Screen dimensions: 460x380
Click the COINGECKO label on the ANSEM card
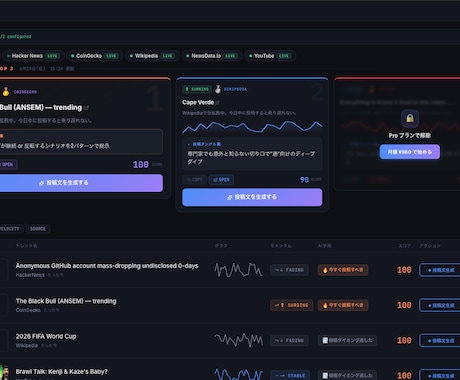point(25,92)
